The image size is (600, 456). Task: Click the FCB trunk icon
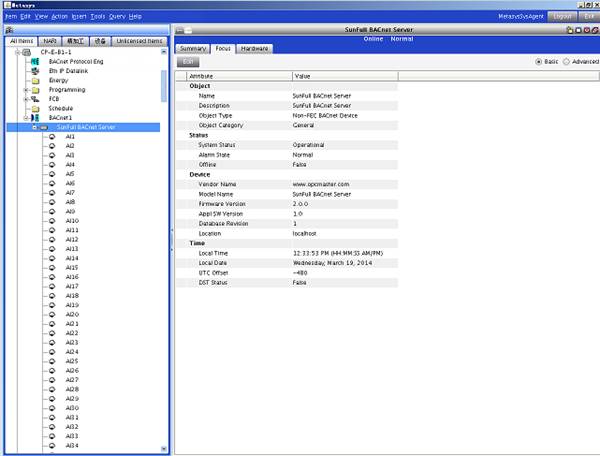click(35, 99)
